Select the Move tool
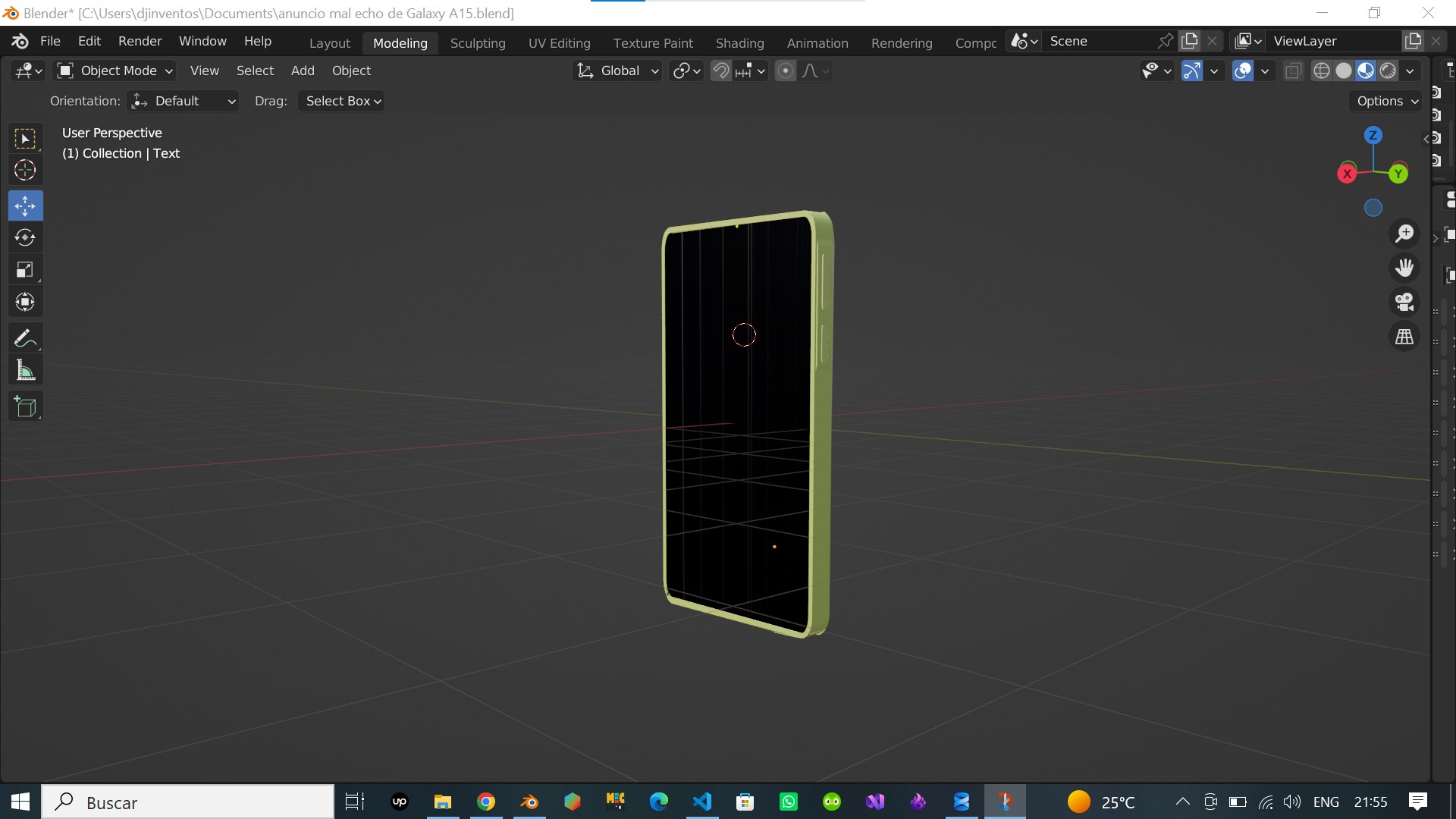Screen dimensions: 1456x819 pos(25,206)
